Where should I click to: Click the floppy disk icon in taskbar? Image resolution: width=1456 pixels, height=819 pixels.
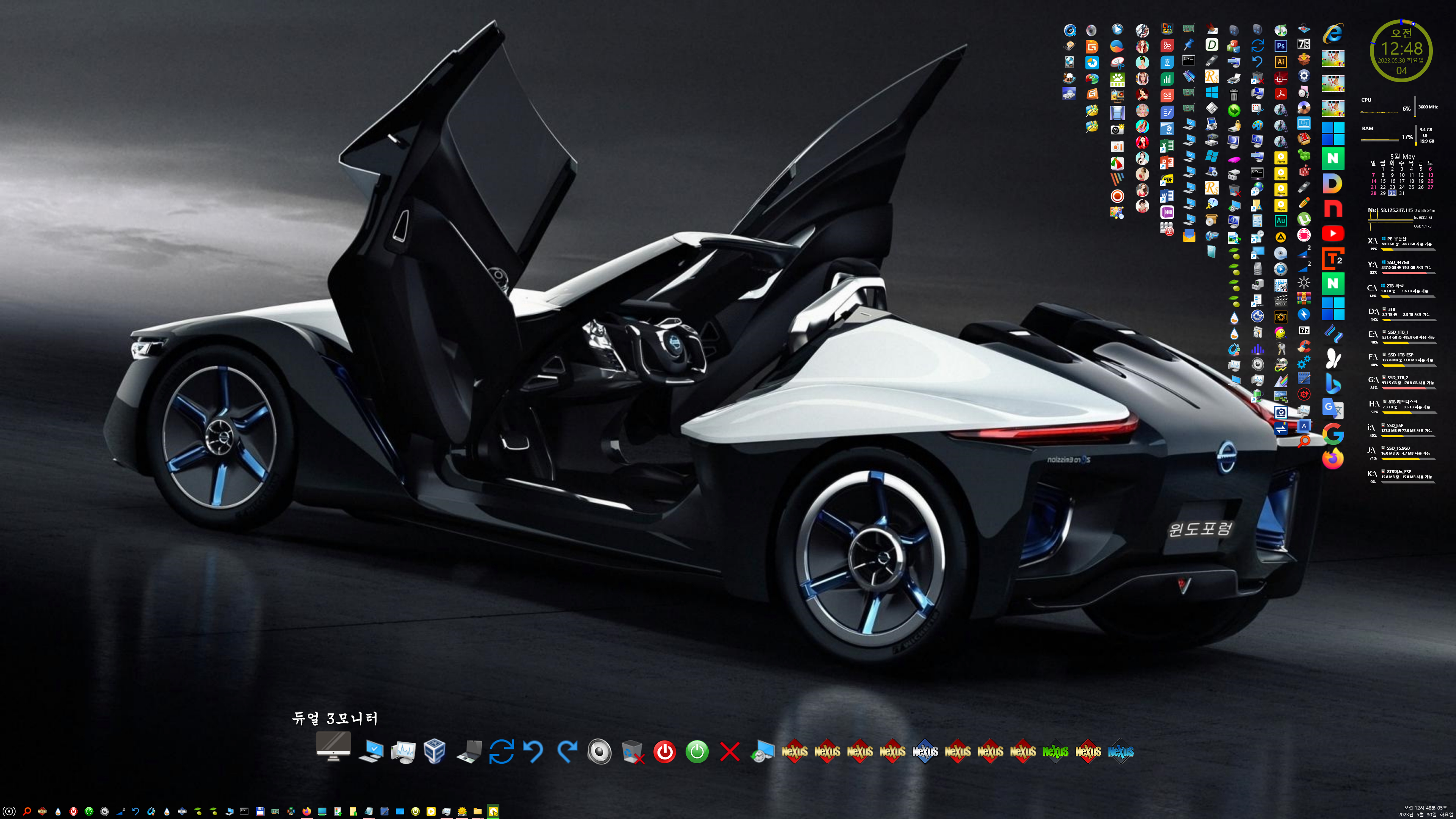tap(260, 812)
